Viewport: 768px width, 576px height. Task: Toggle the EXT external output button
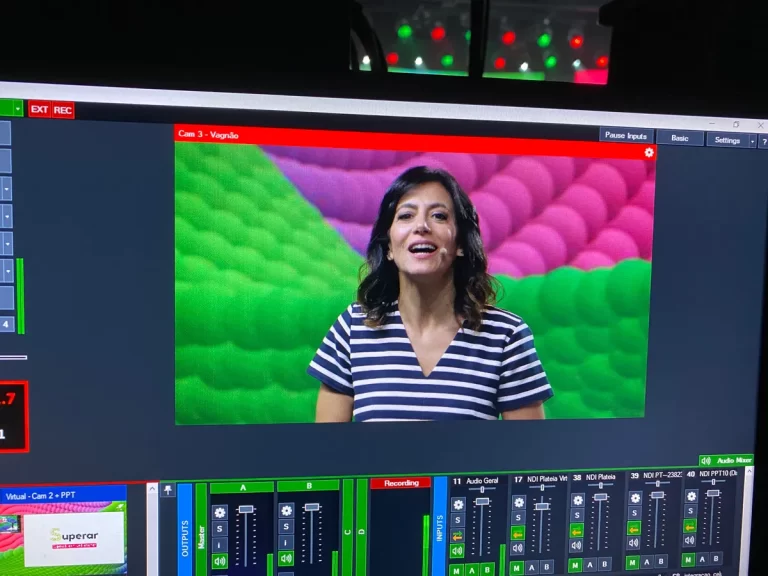[x=39, y=109]
